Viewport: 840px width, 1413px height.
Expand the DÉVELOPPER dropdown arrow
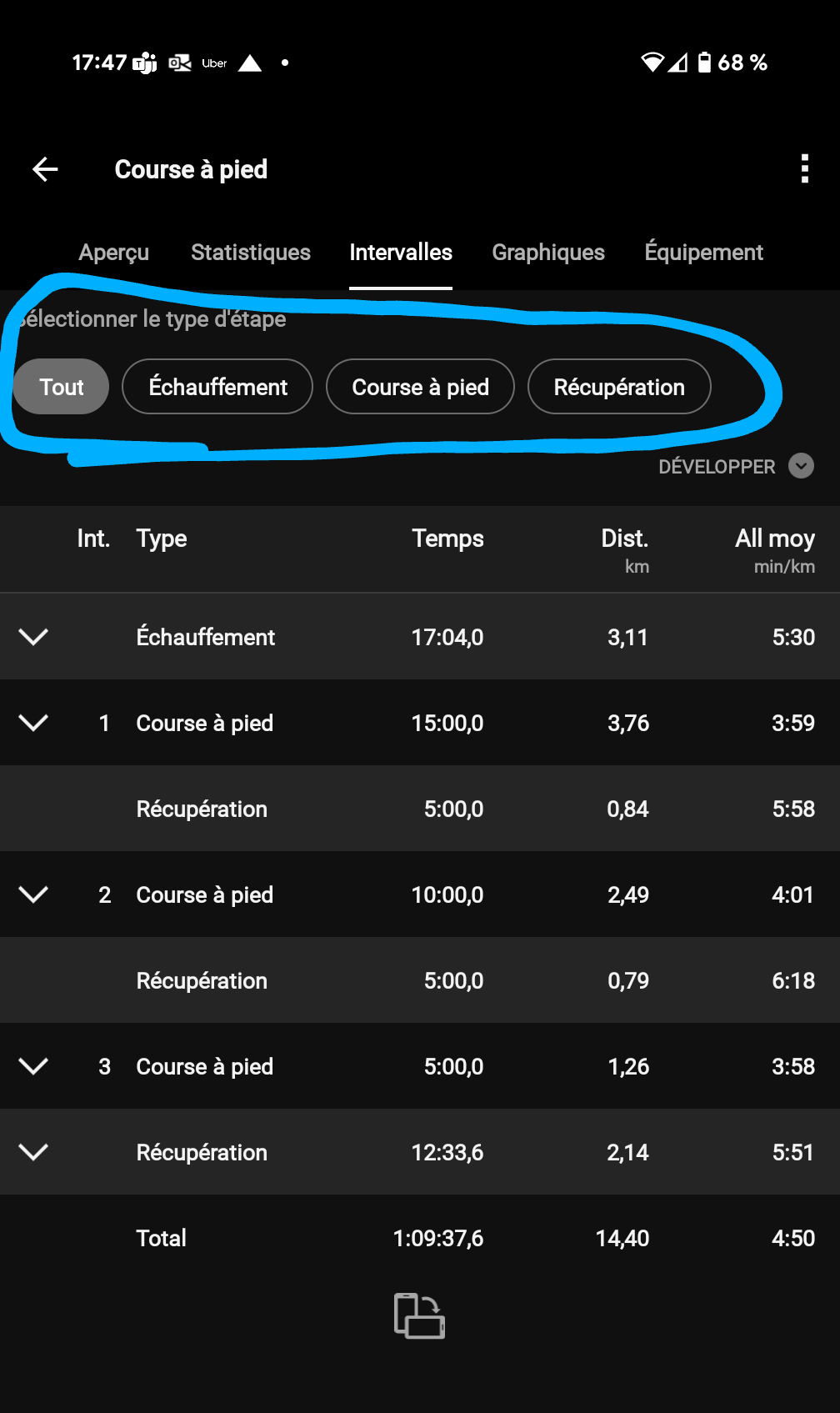pos(801,466)
